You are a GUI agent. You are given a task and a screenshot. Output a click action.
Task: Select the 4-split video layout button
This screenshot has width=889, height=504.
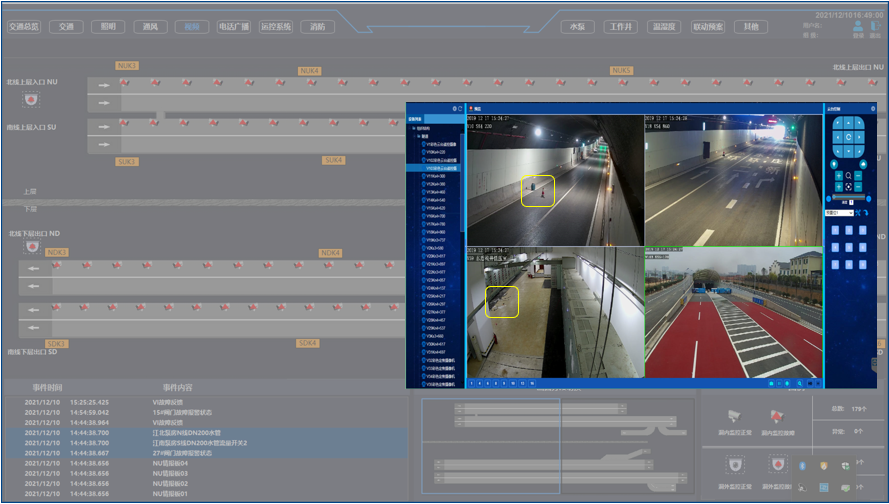481,383
